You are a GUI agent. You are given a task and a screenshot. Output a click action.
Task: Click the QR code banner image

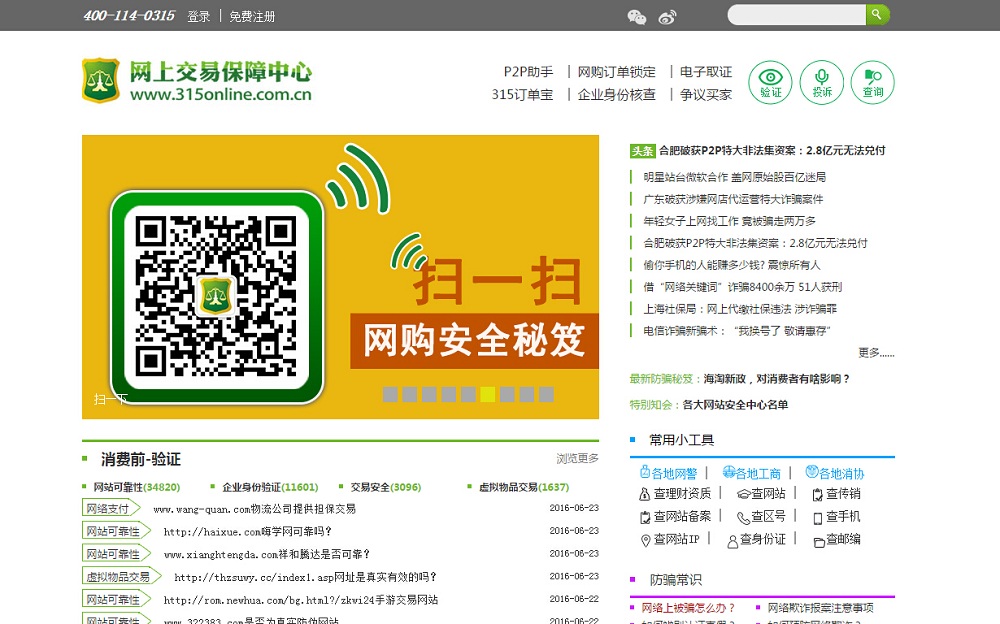[340, 277]
